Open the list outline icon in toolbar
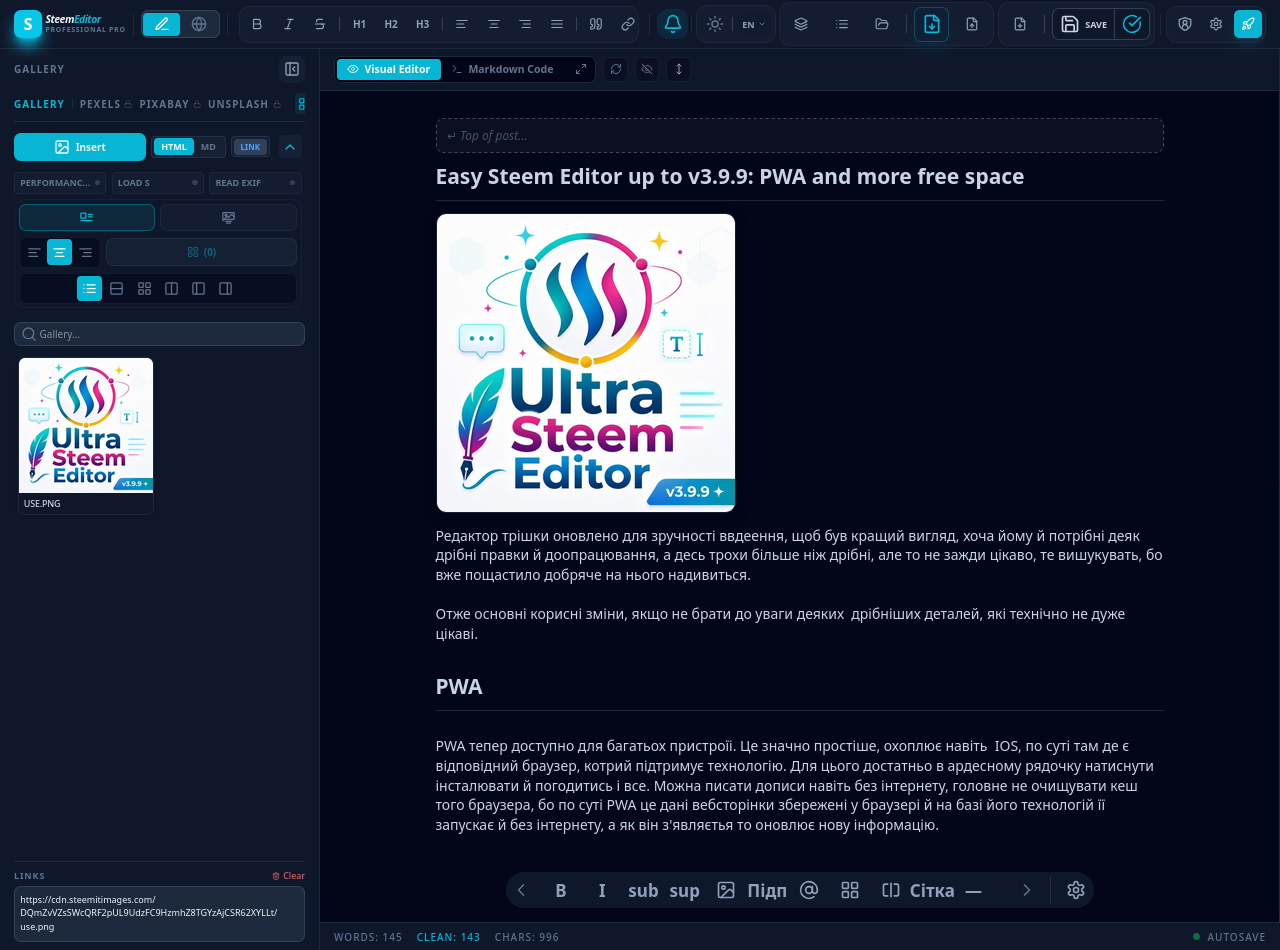This screenshot has width=1280, height=950. coord(842,24)
